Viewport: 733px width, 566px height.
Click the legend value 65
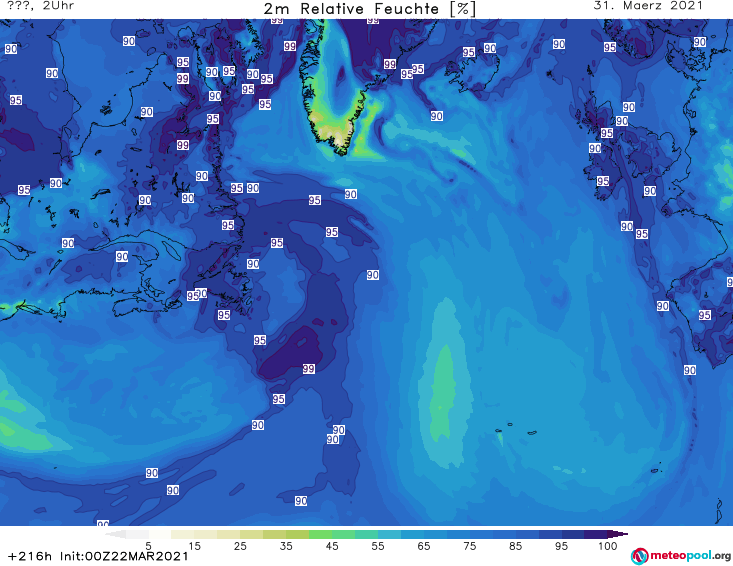click(424, 545)
